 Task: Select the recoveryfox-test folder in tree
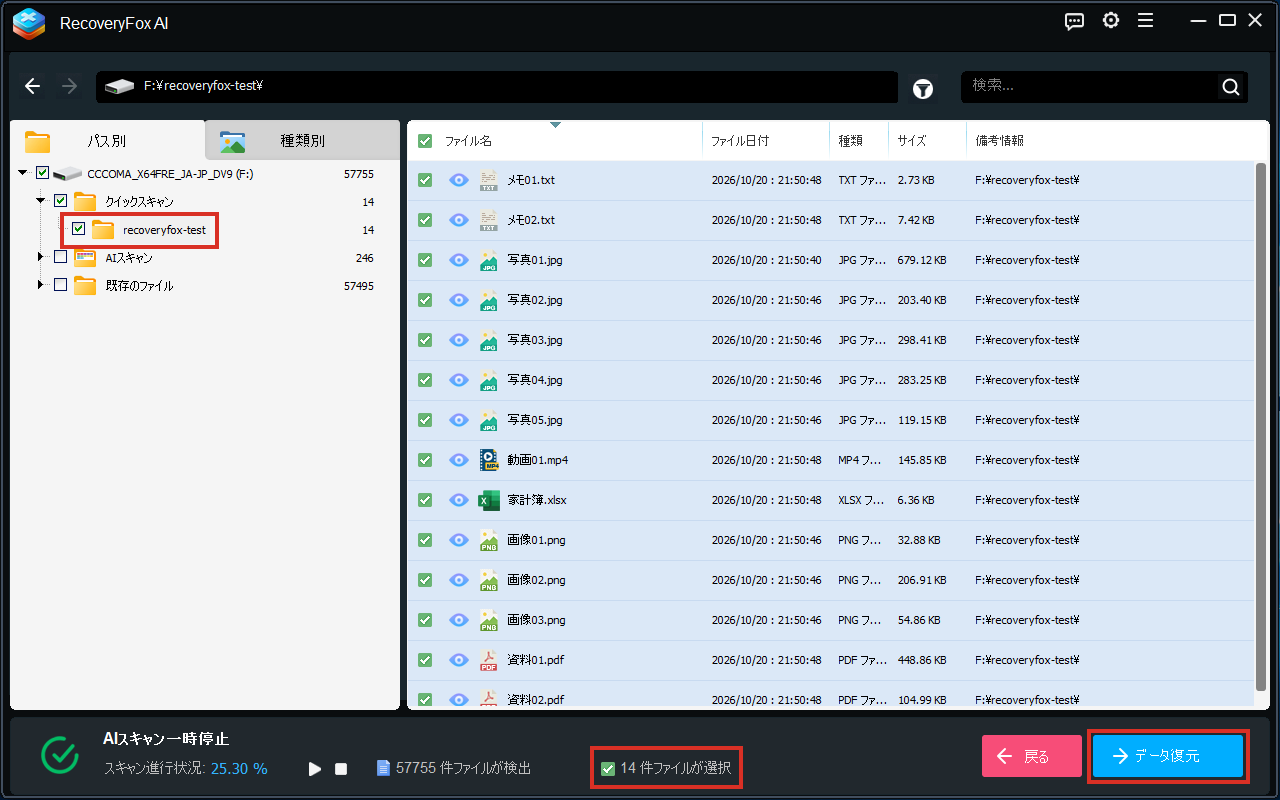pyautogui.click(x=164, y=230)
